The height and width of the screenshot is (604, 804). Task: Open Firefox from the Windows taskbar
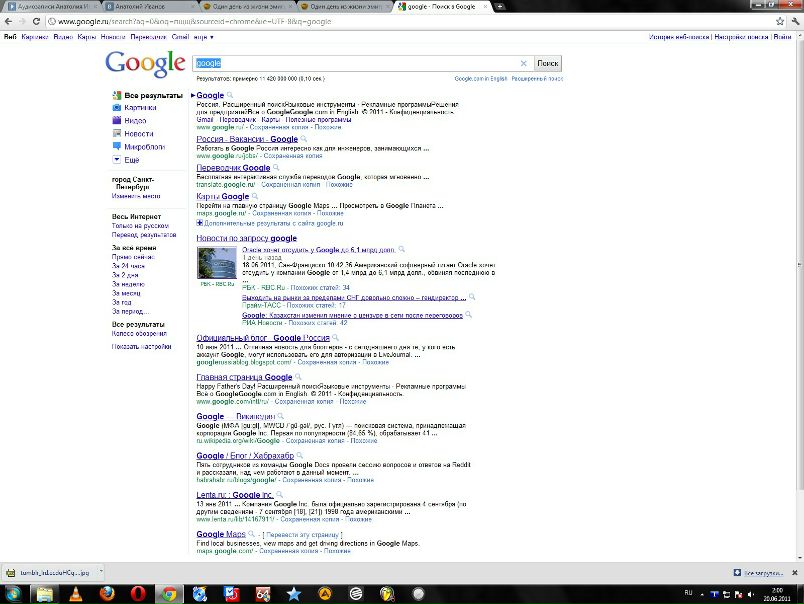(x=107, y=593)
